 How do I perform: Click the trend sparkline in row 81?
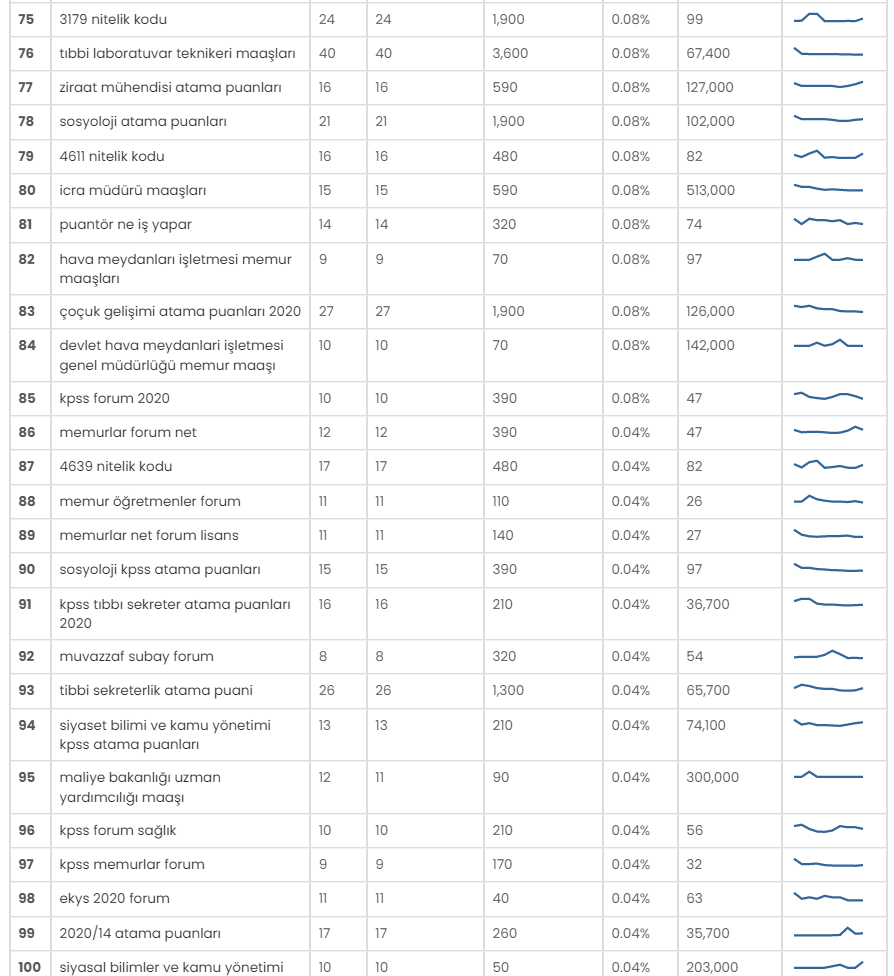click(x=828, y=222)
